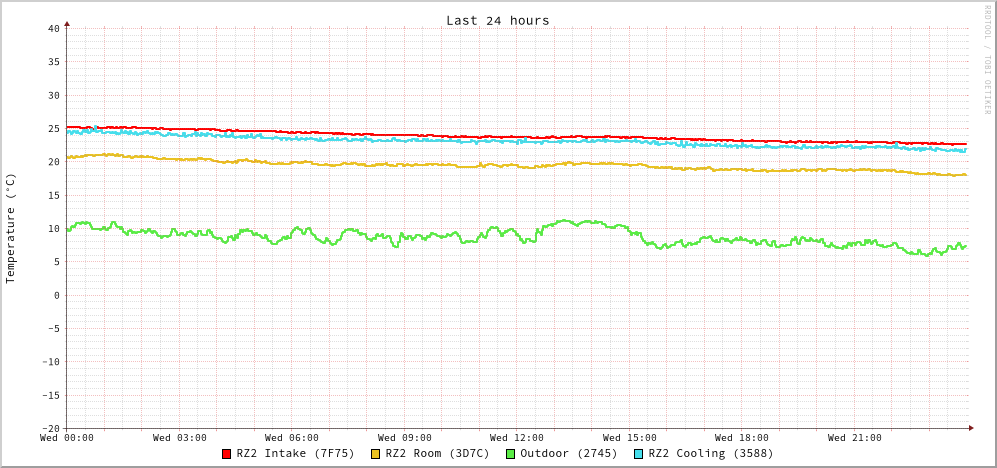This screenshot has height=468, width=997.
Task: Click the "Wed 21:00" time label
Action: pyautogui.click(x=855, y=437)
